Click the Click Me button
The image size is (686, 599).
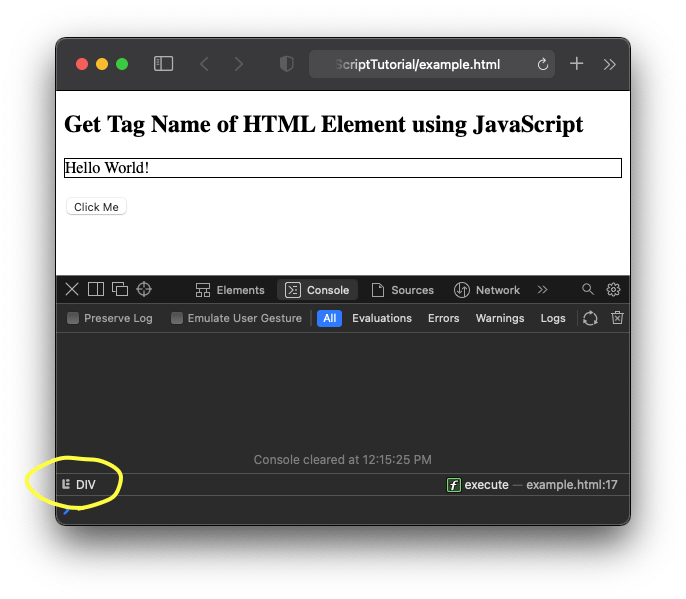pyautogui.click(x=96, y=207)
